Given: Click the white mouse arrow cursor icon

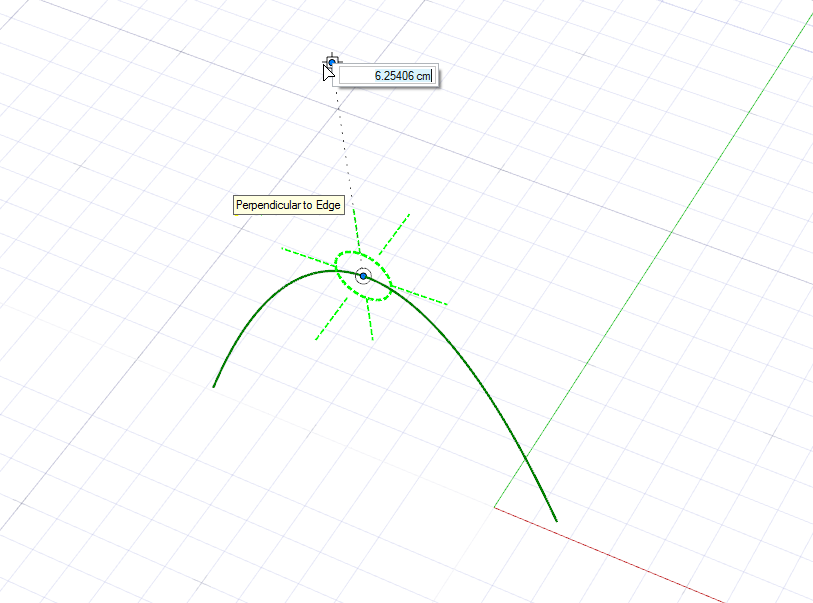Looking at the screenshot, I should (x=327, y=71).
